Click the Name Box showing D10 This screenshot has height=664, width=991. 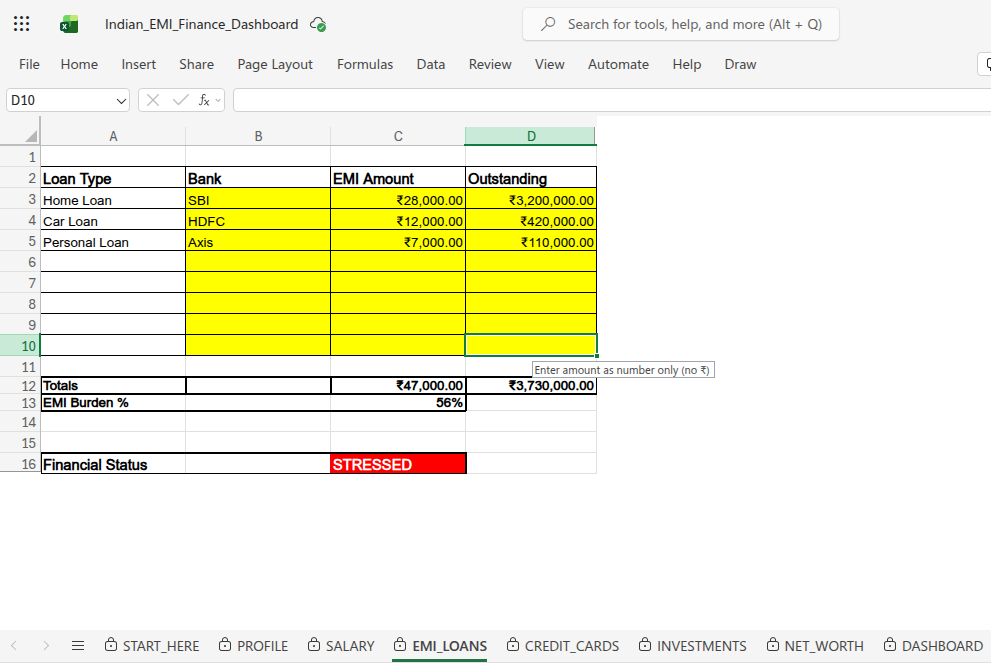[x=68, y=100]
